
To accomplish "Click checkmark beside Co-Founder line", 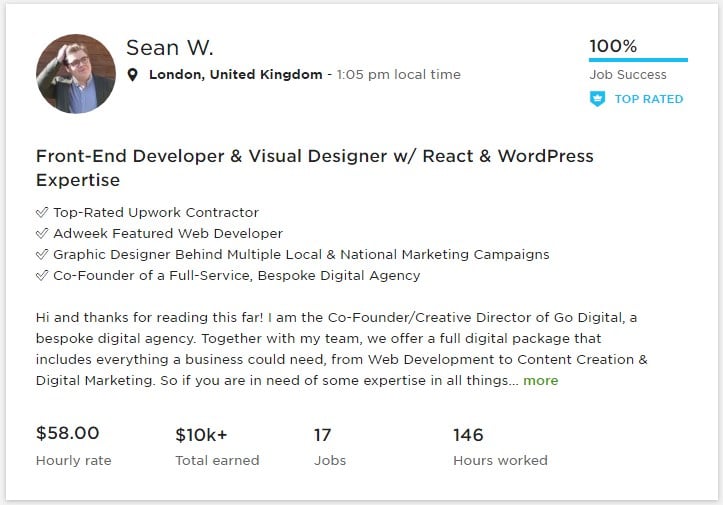I will pyautogui.click(x=42, y=275).
